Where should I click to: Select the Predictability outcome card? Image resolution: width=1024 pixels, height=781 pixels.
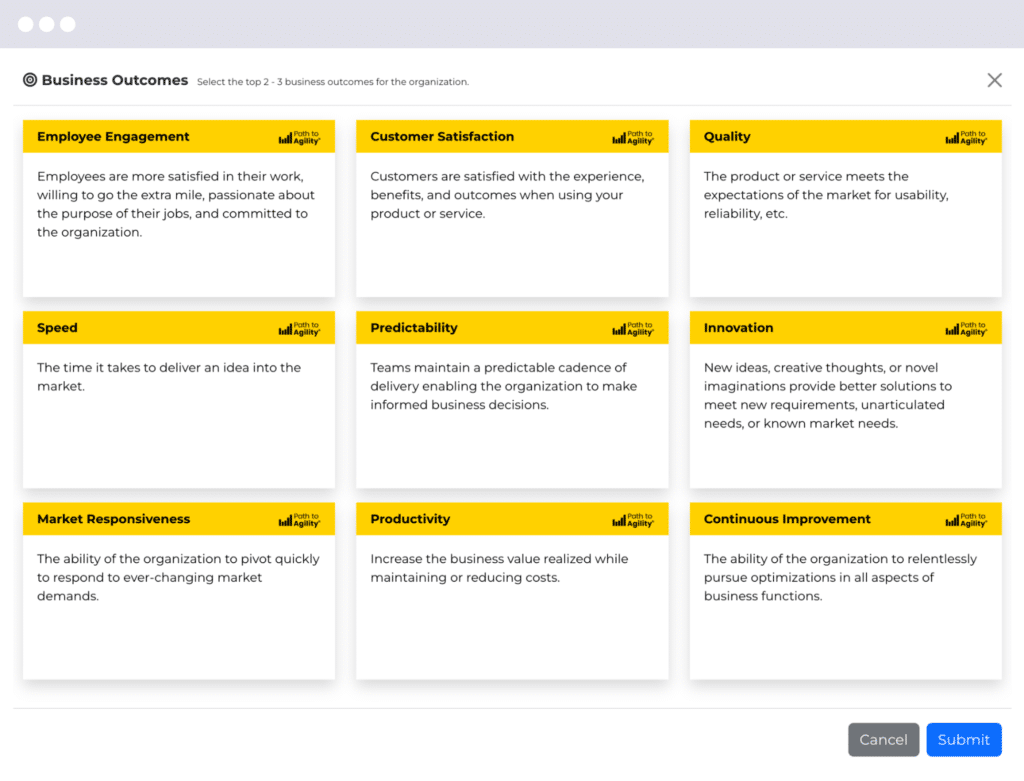512,400
